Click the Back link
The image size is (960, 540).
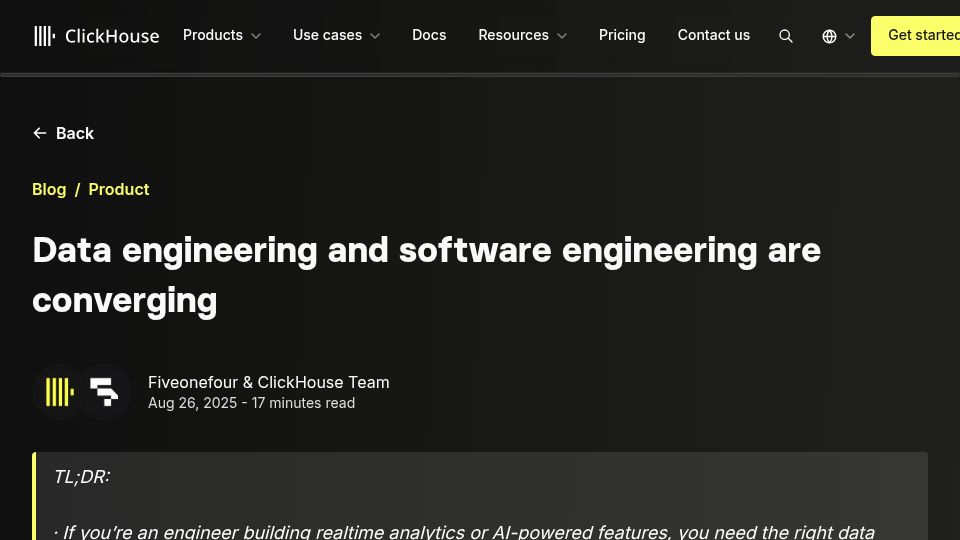point(63,133)
